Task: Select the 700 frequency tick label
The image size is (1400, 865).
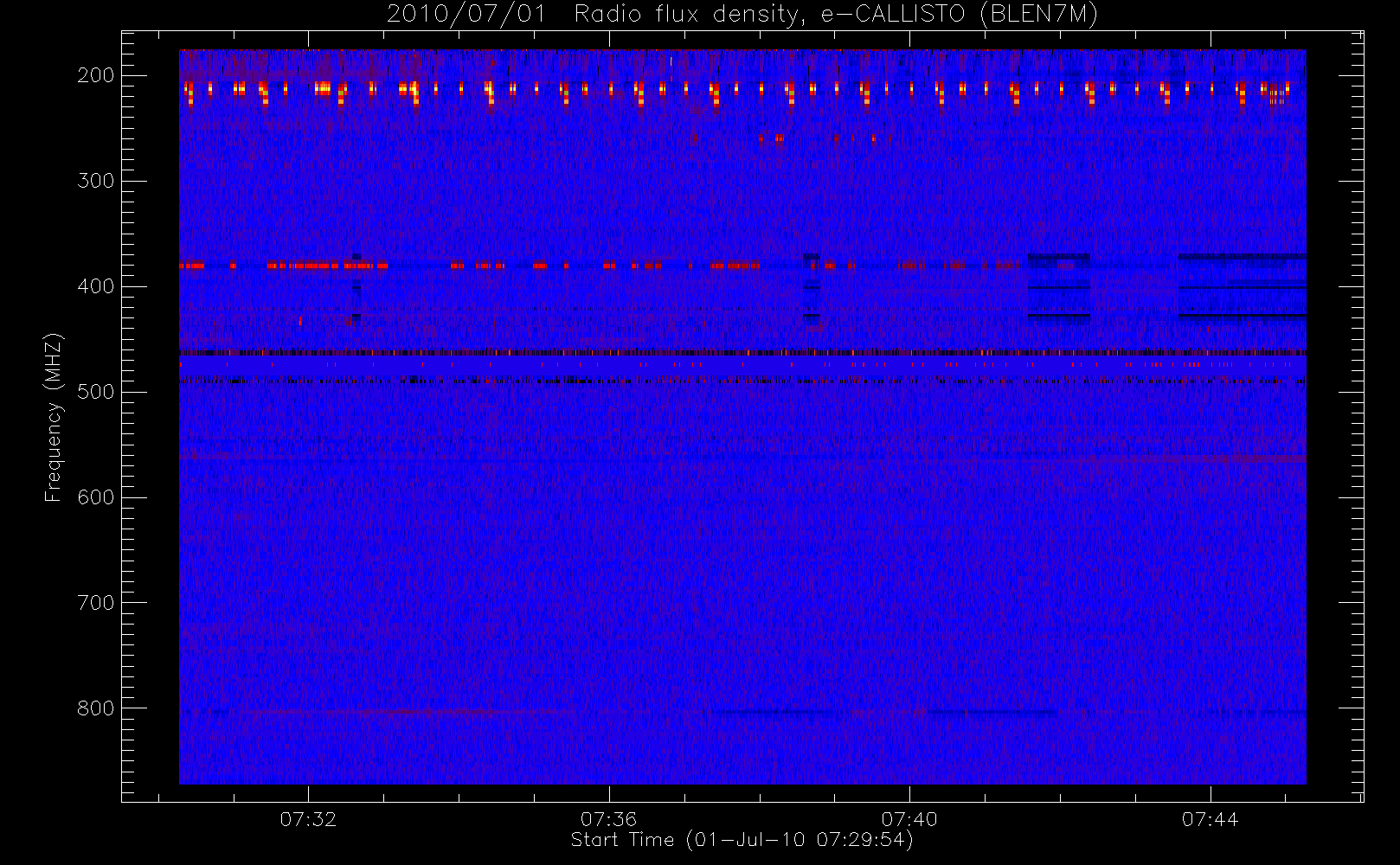Action: [96, 603]
